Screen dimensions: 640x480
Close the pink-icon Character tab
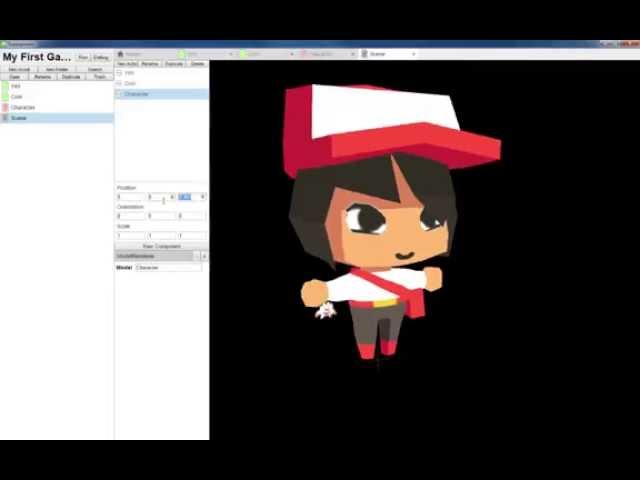point(353,54)
